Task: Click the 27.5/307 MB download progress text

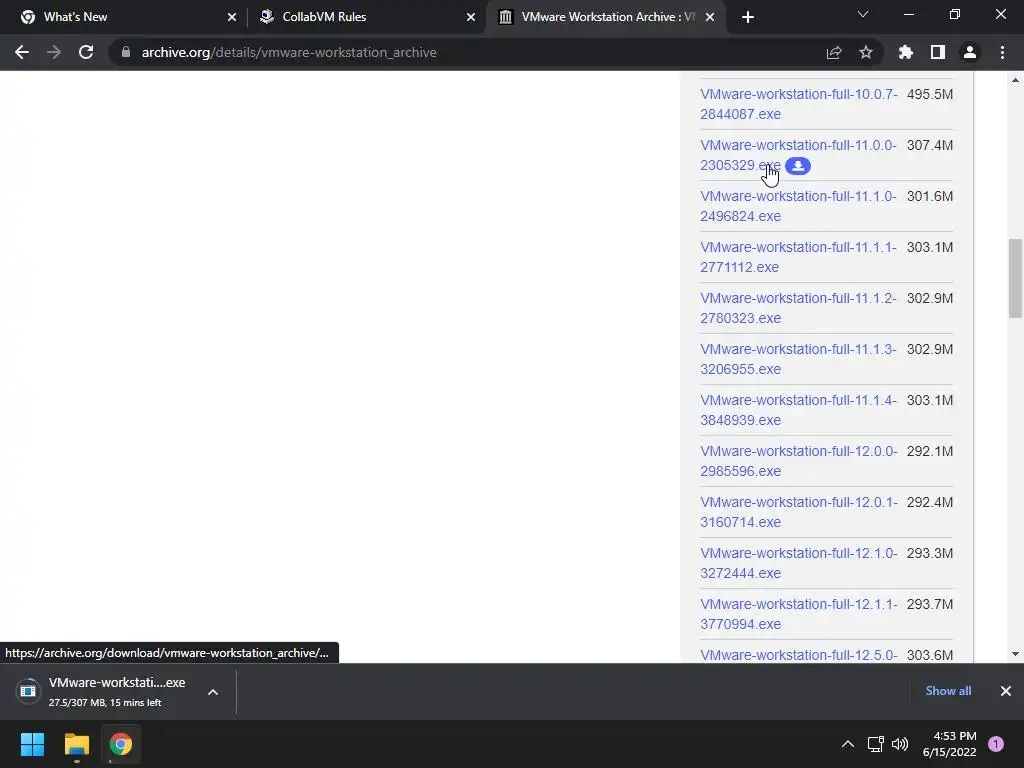Action: [x=104, y=703]
